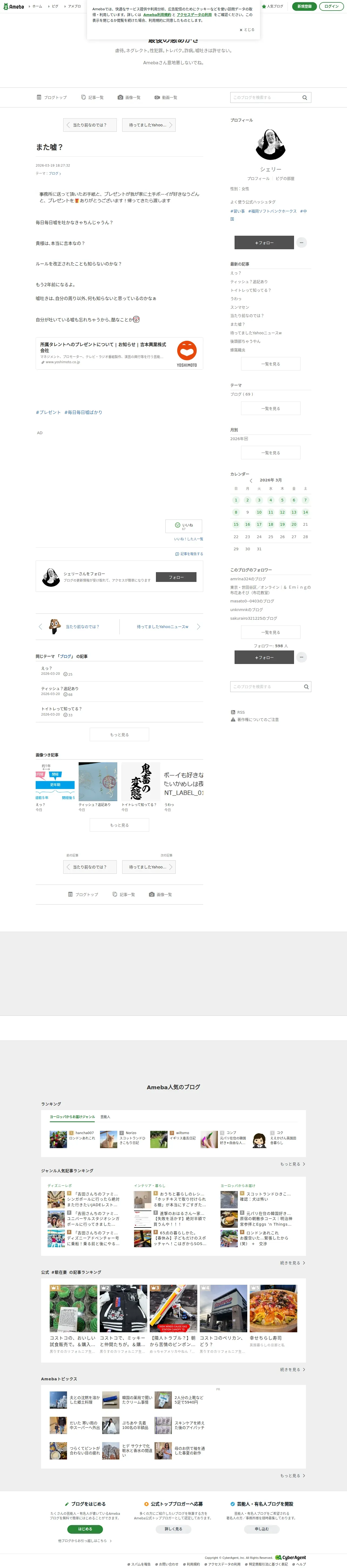Click 一覧を見る under 最新の記事
347x1568 pixels.
click(271, 364)
